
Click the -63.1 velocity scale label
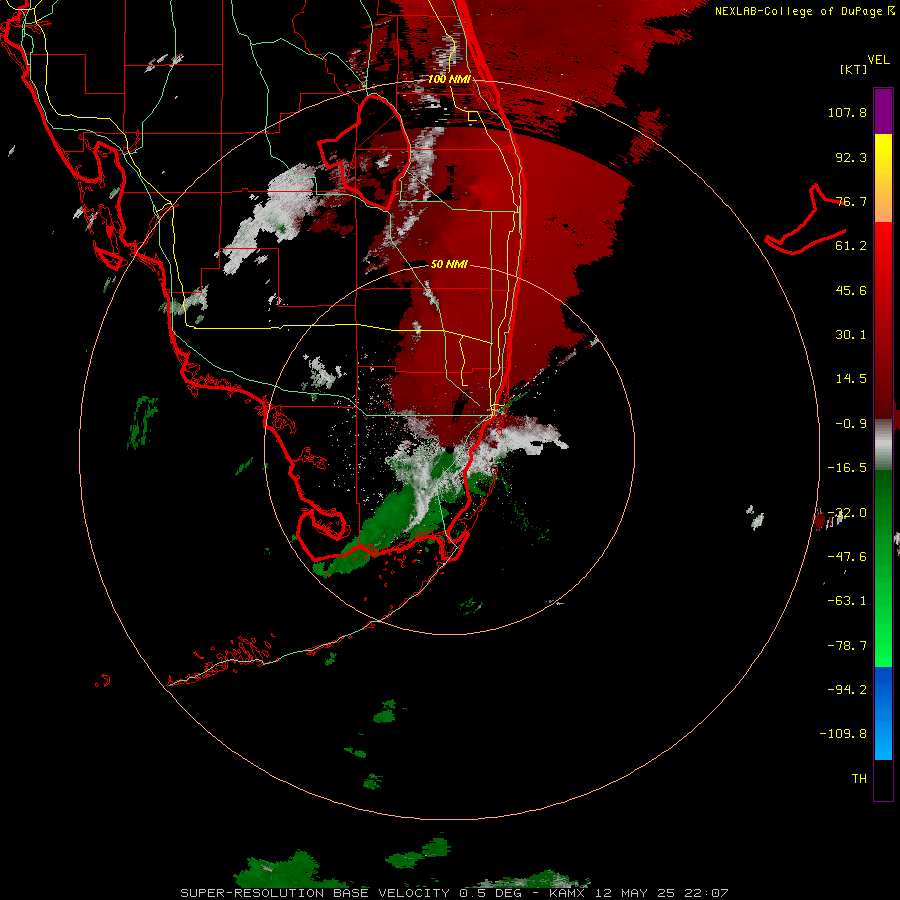[847, 601]
